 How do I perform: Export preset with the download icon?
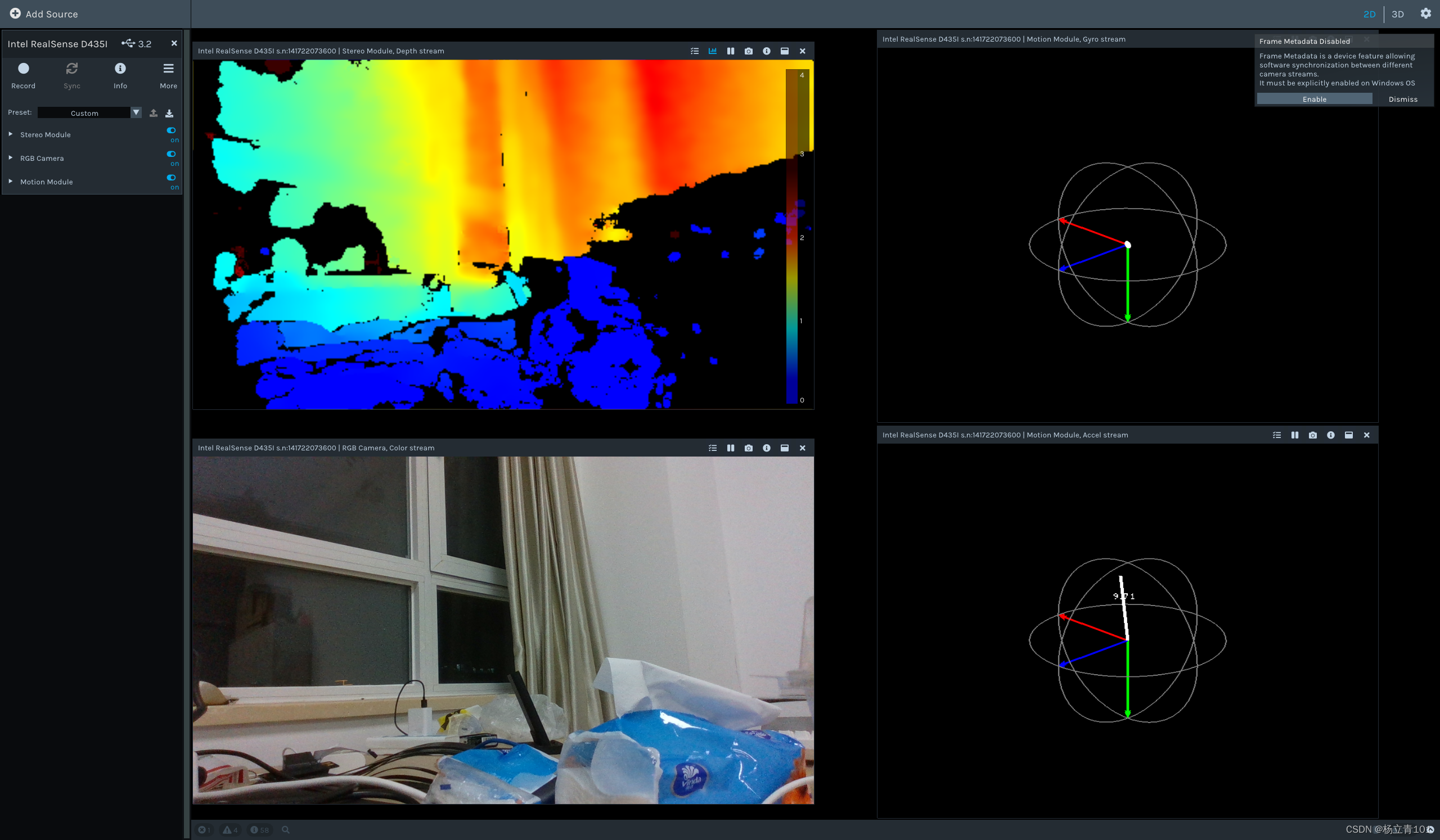pyautogui.click(x=169, y=113)
